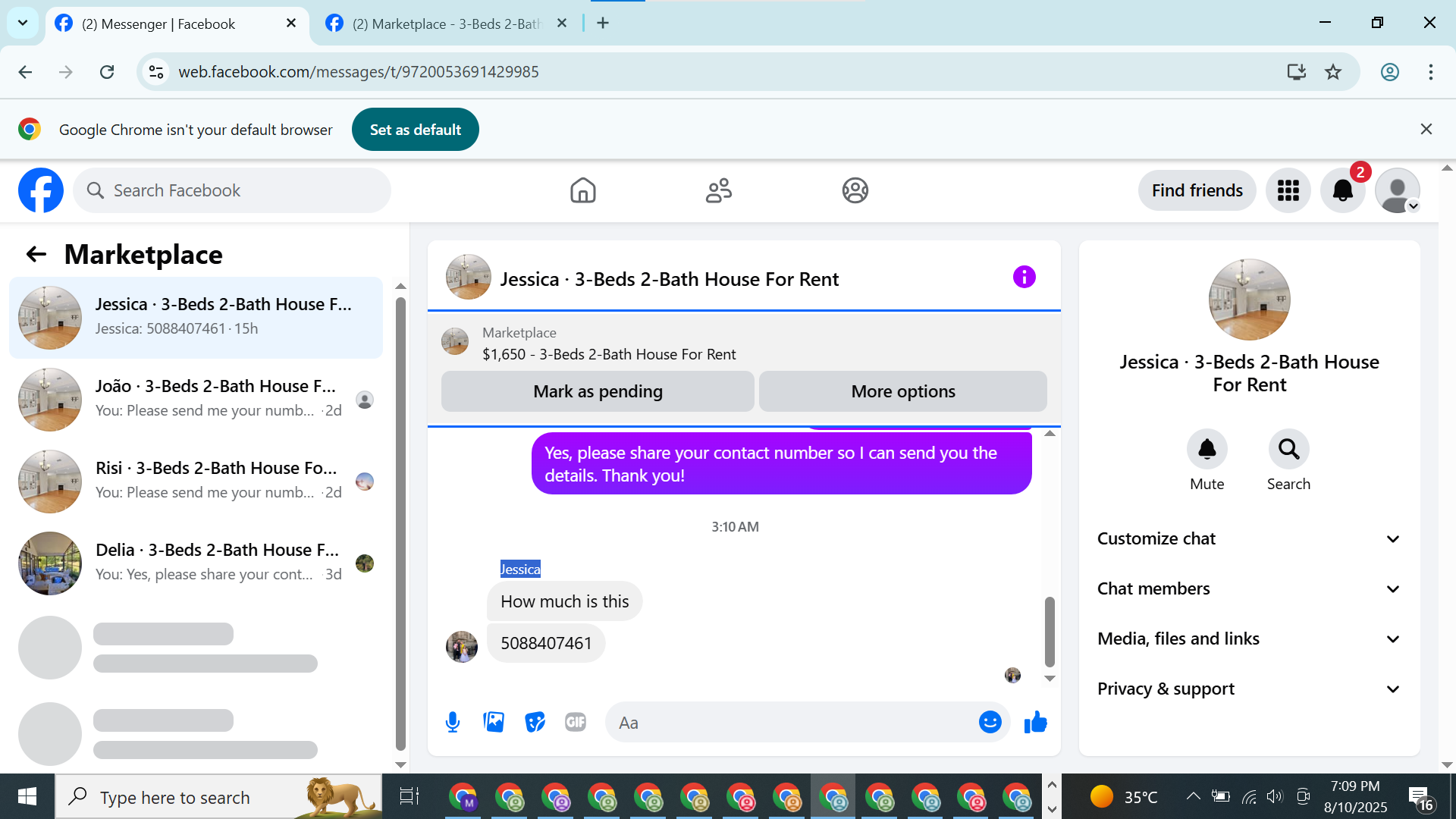Viewport: 1456px width, 819px height.
Task: Open conversation information purple icon
Action: click(x=1024, y=278)
